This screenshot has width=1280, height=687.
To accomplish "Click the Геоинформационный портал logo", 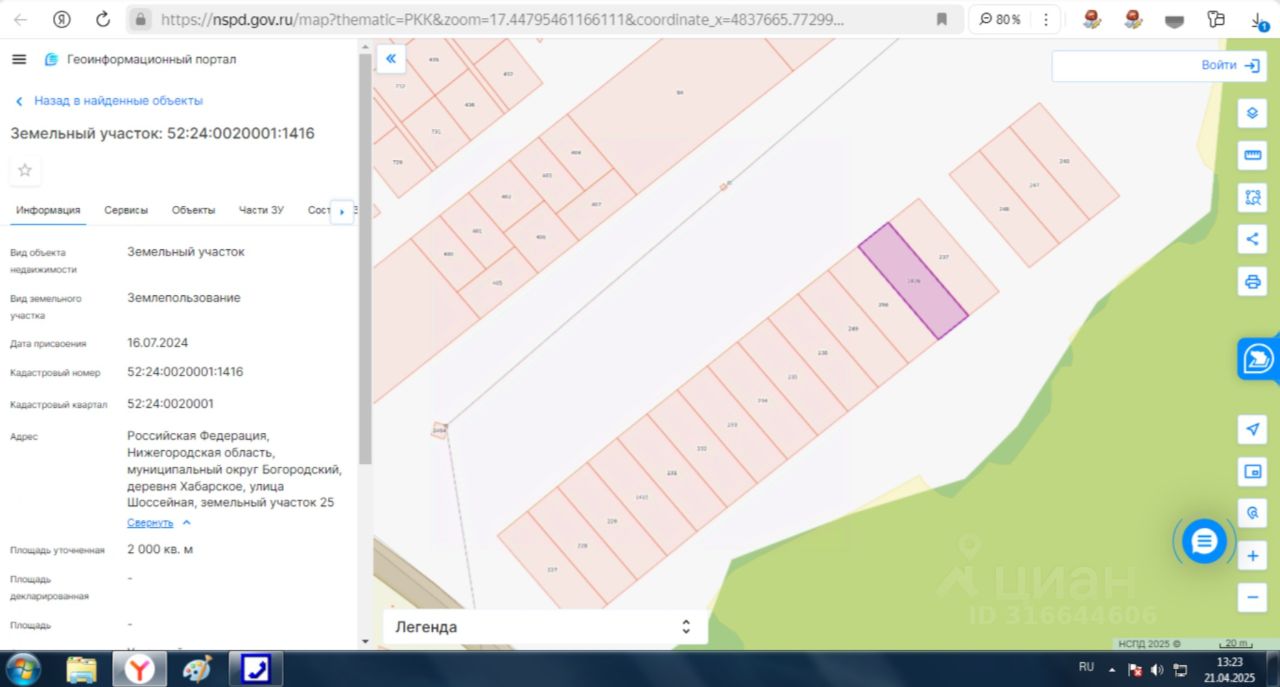I will tap(140, 59).
